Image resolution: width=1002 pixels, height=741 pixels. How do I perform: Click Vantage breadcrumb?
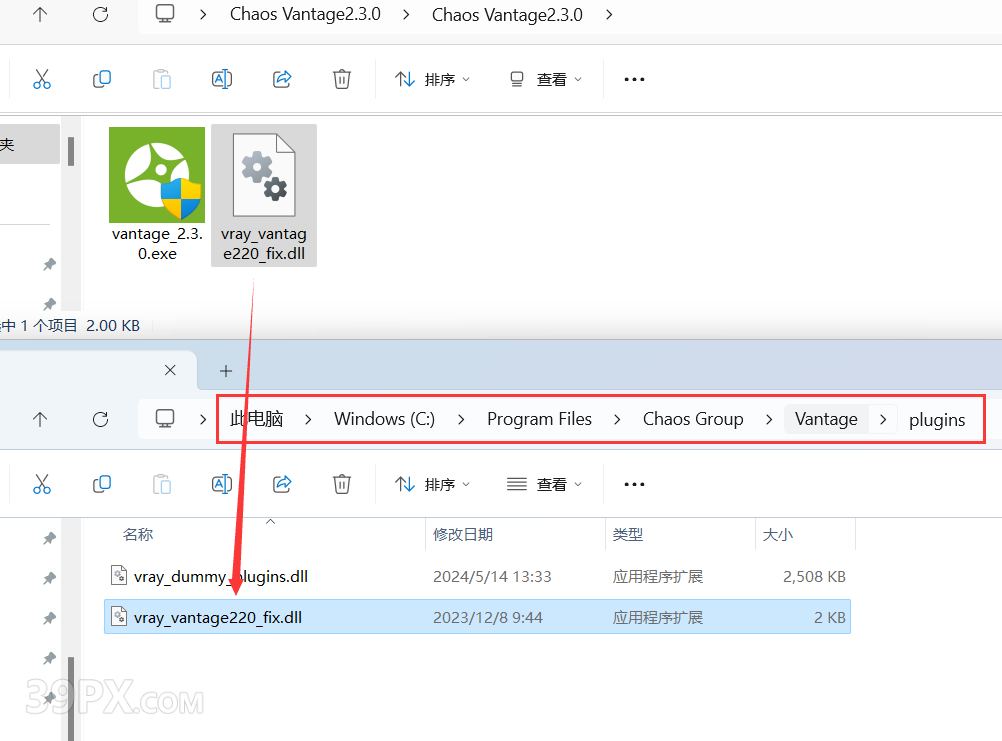click(x=826, y=419)
